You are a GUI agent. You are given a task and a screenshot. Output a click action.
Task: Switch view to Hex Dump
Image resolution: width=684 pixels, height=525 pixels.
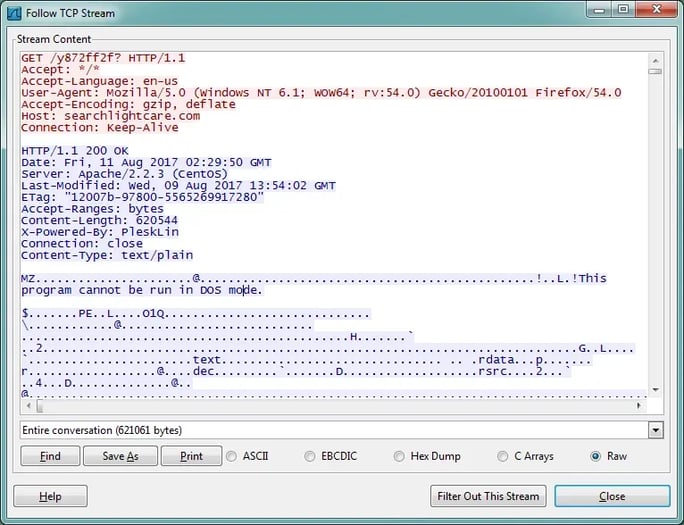[396, 456]
